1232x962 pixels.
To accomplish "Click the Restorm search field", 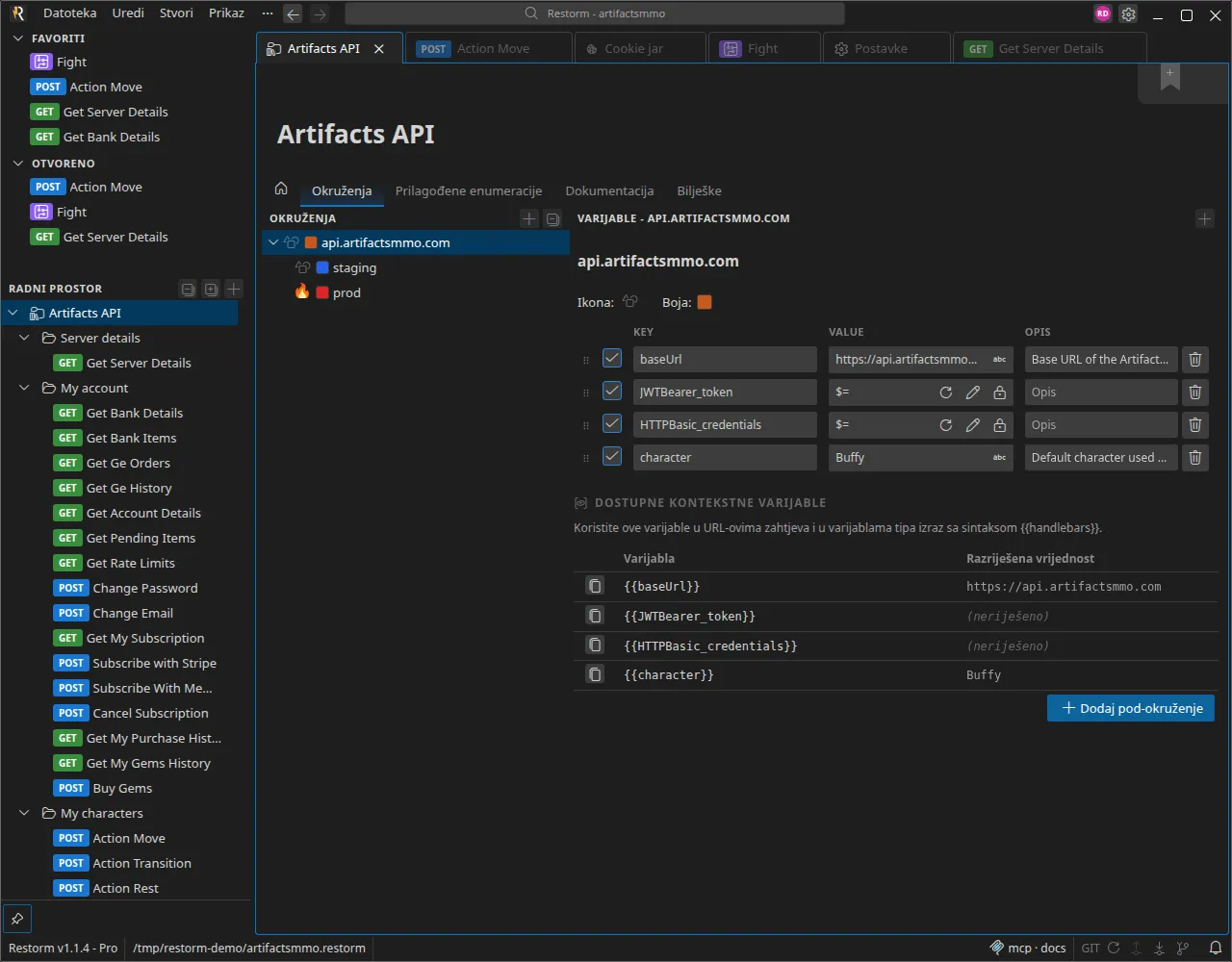I will point(594,13).
